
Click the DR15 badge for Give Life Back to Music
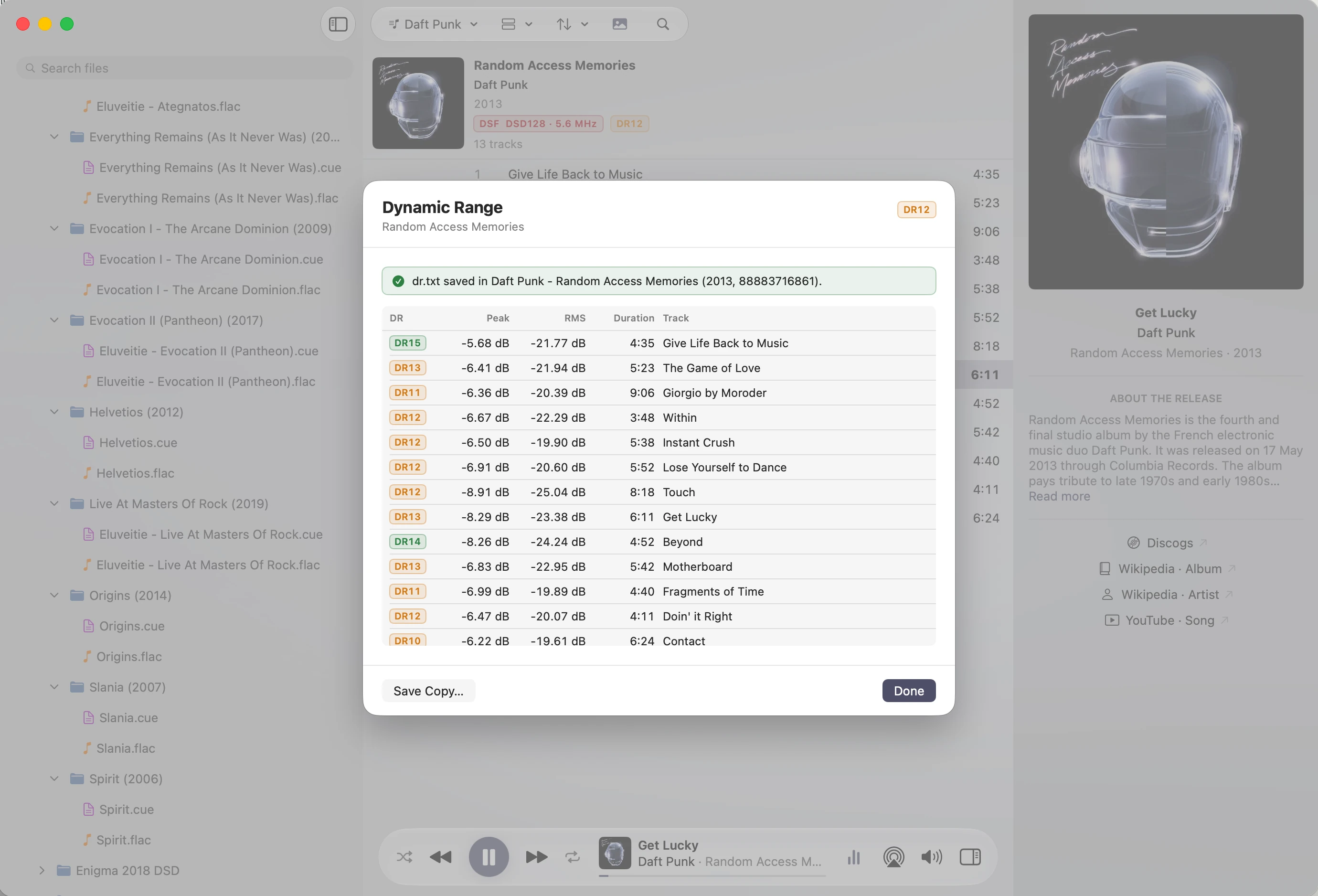click(x=407, y=343)
